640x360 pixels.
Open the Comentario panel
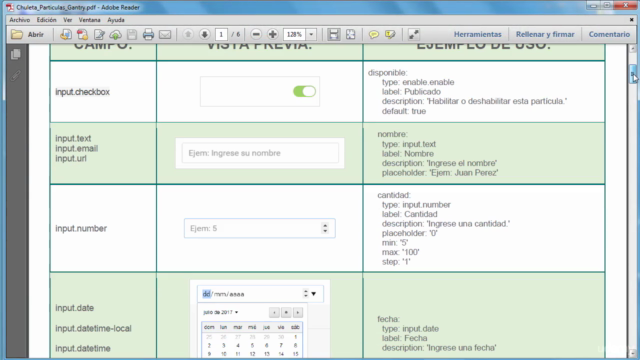609,34
